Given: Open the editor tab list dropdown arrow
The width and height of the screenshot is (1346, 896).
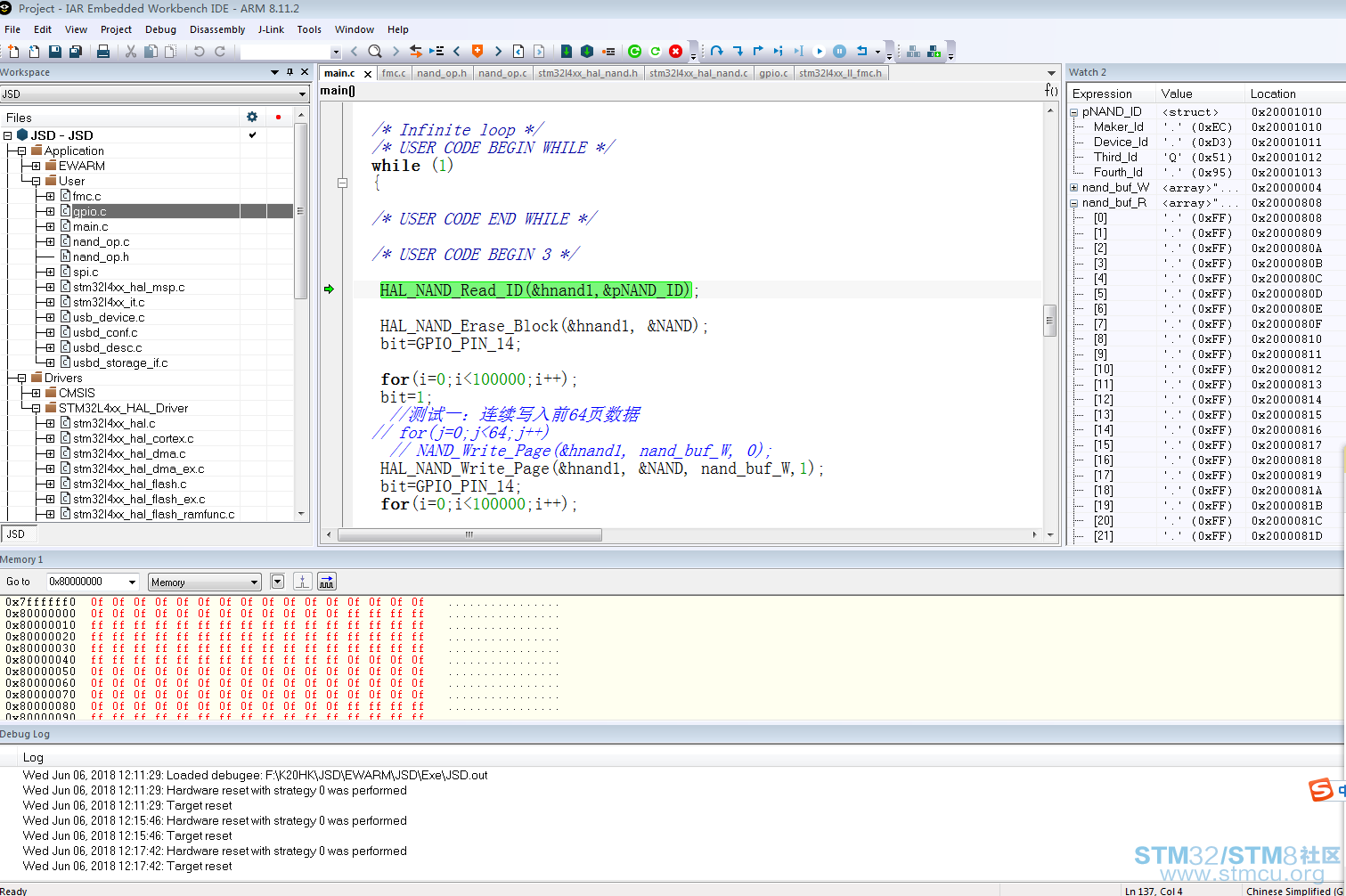Looking at the screenshot, I should point(1051,73).
